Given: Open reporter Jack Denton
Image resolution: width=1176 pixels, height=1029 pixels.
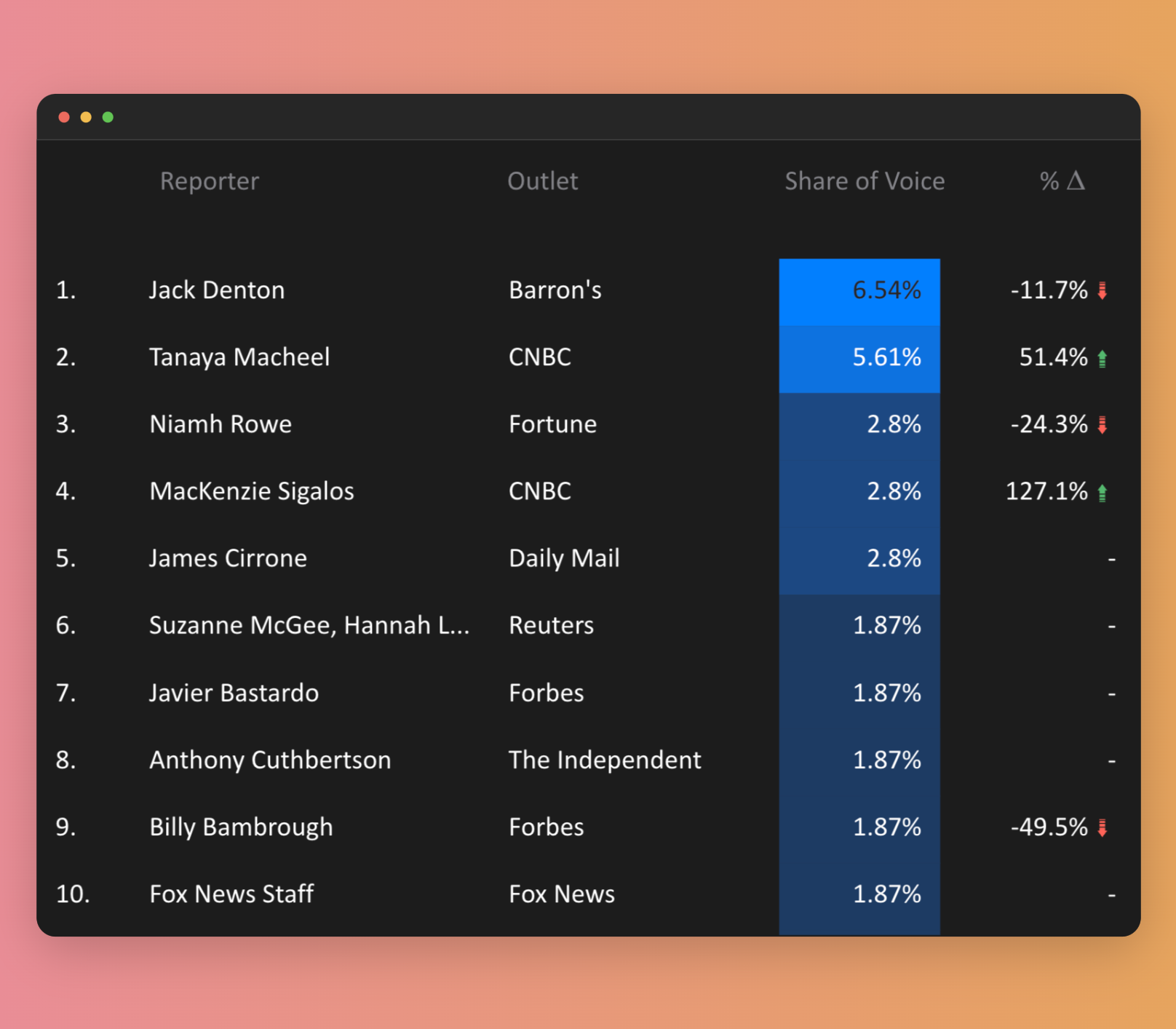Looking at the screenshot, I should 216,290.
